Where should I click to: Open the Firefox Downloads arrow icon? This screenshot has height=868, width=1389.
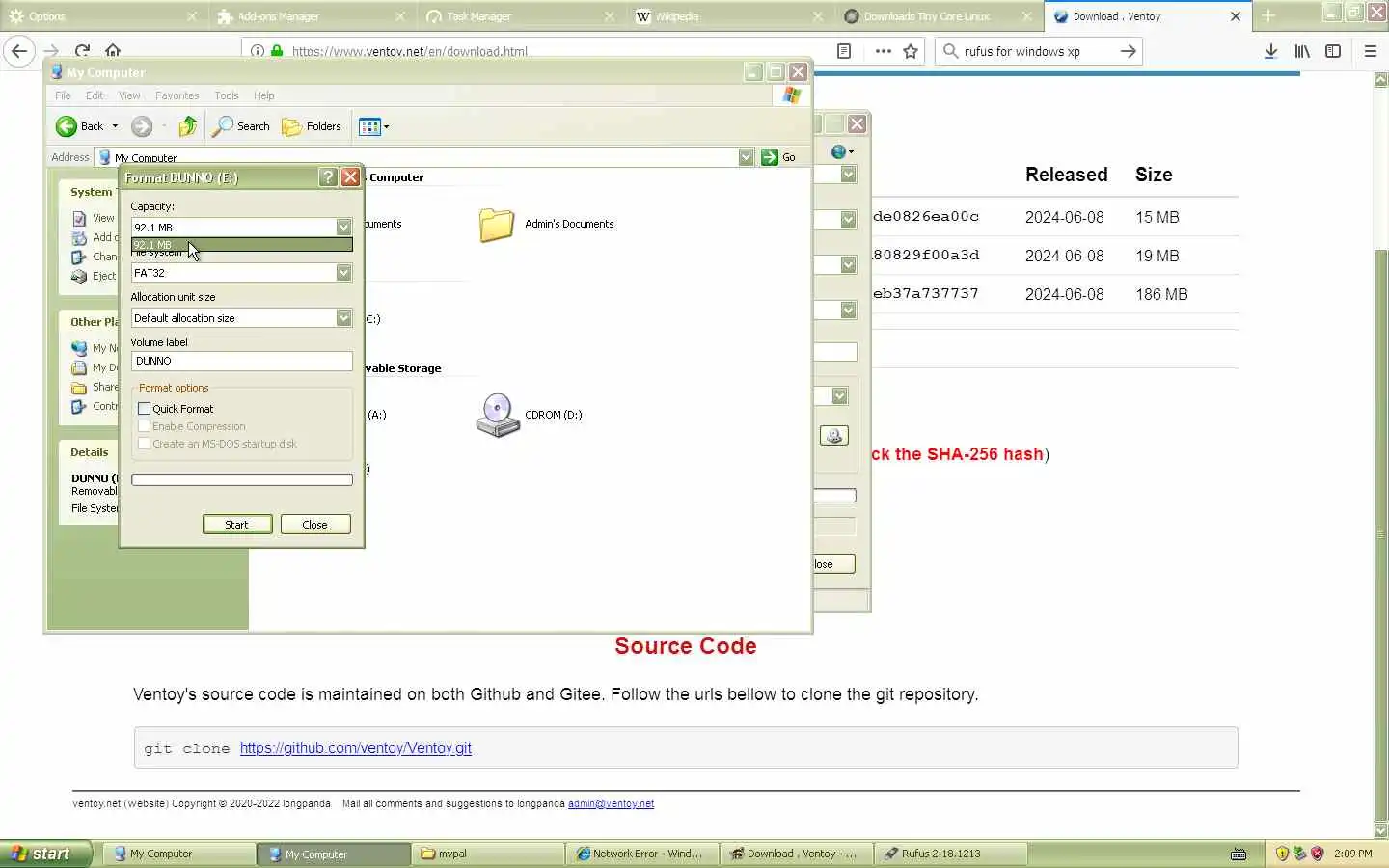pyautogui.click(x=1271, y=51)
